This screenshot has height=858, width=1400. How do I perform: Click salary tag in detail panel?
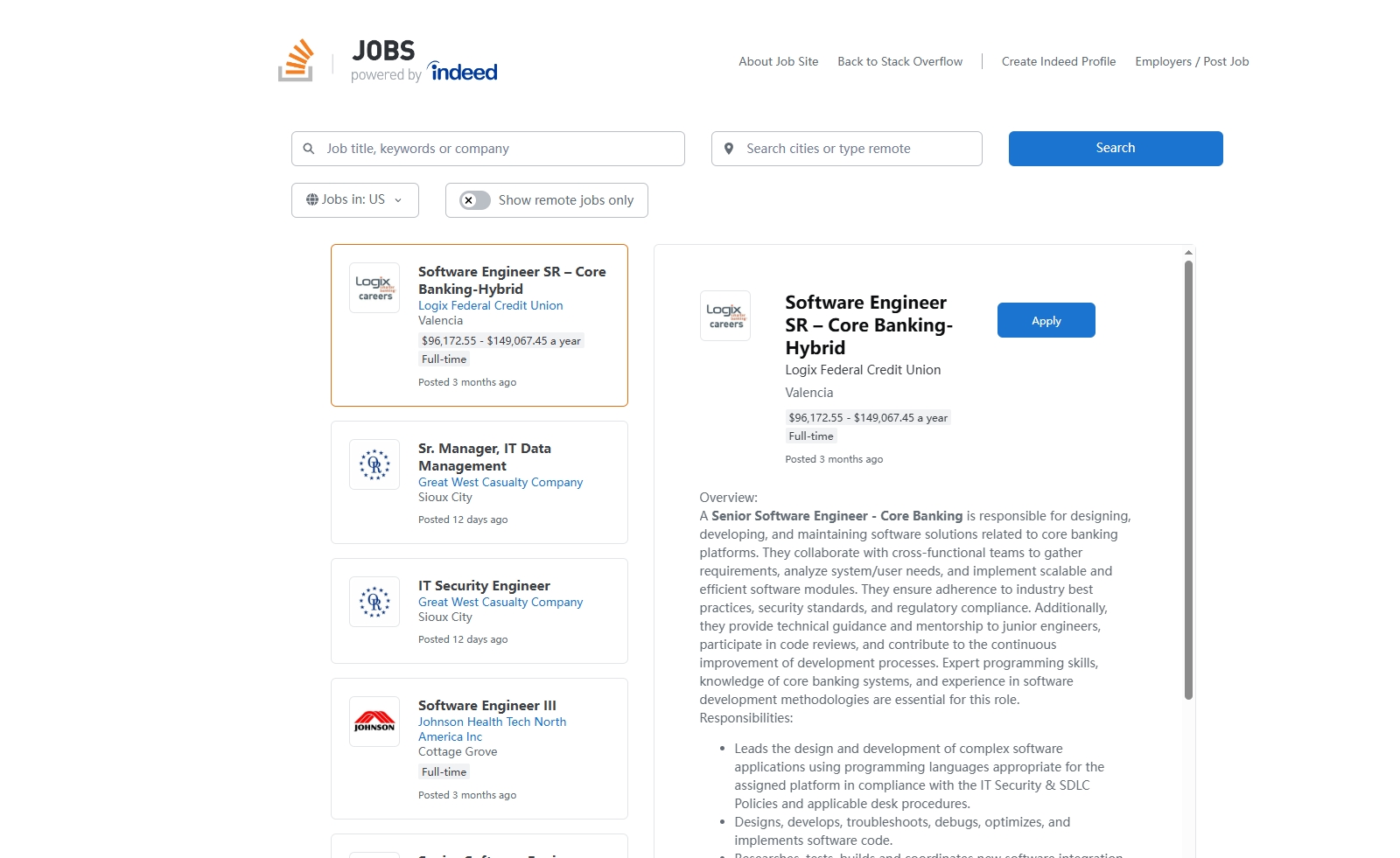(x=868, y=418)
